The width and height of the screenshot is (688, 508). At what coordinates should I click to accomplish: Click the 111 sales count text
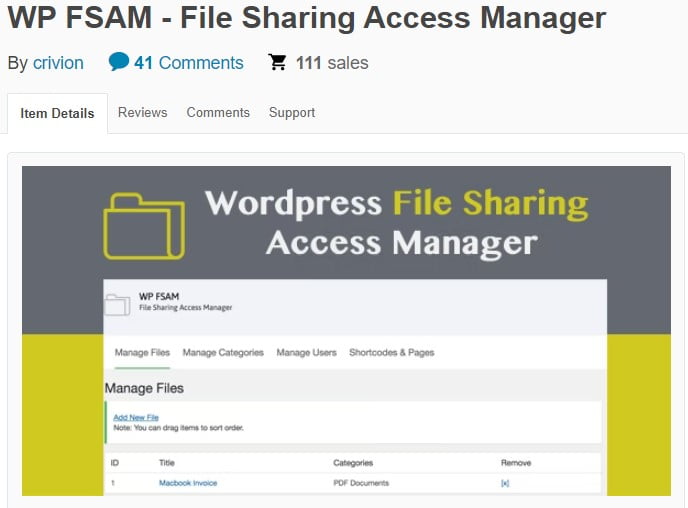tap(332, 63)
